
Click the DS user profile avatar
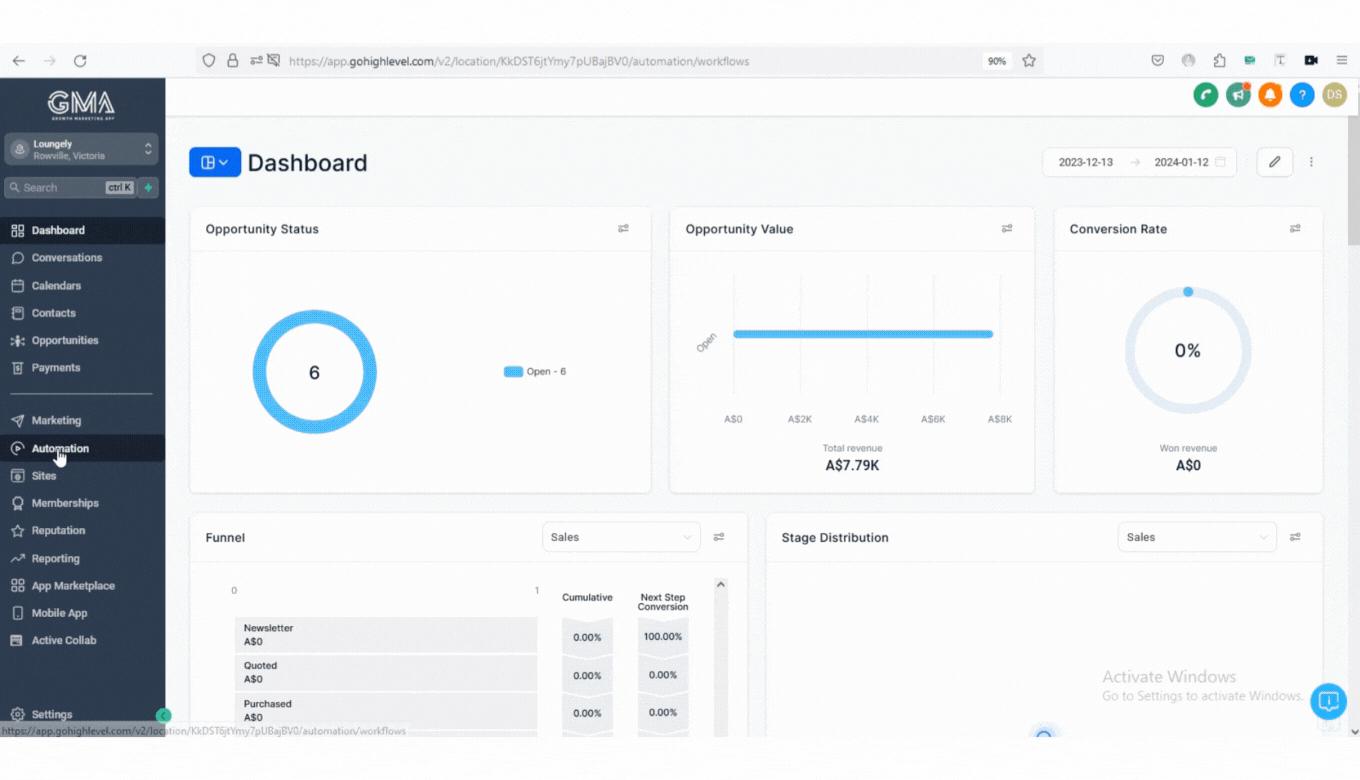pos(1334,95)
